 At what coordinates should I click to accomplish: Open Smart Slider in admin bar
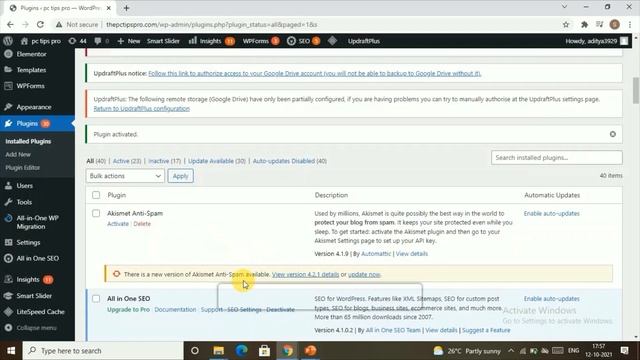(x=163, y=41)
